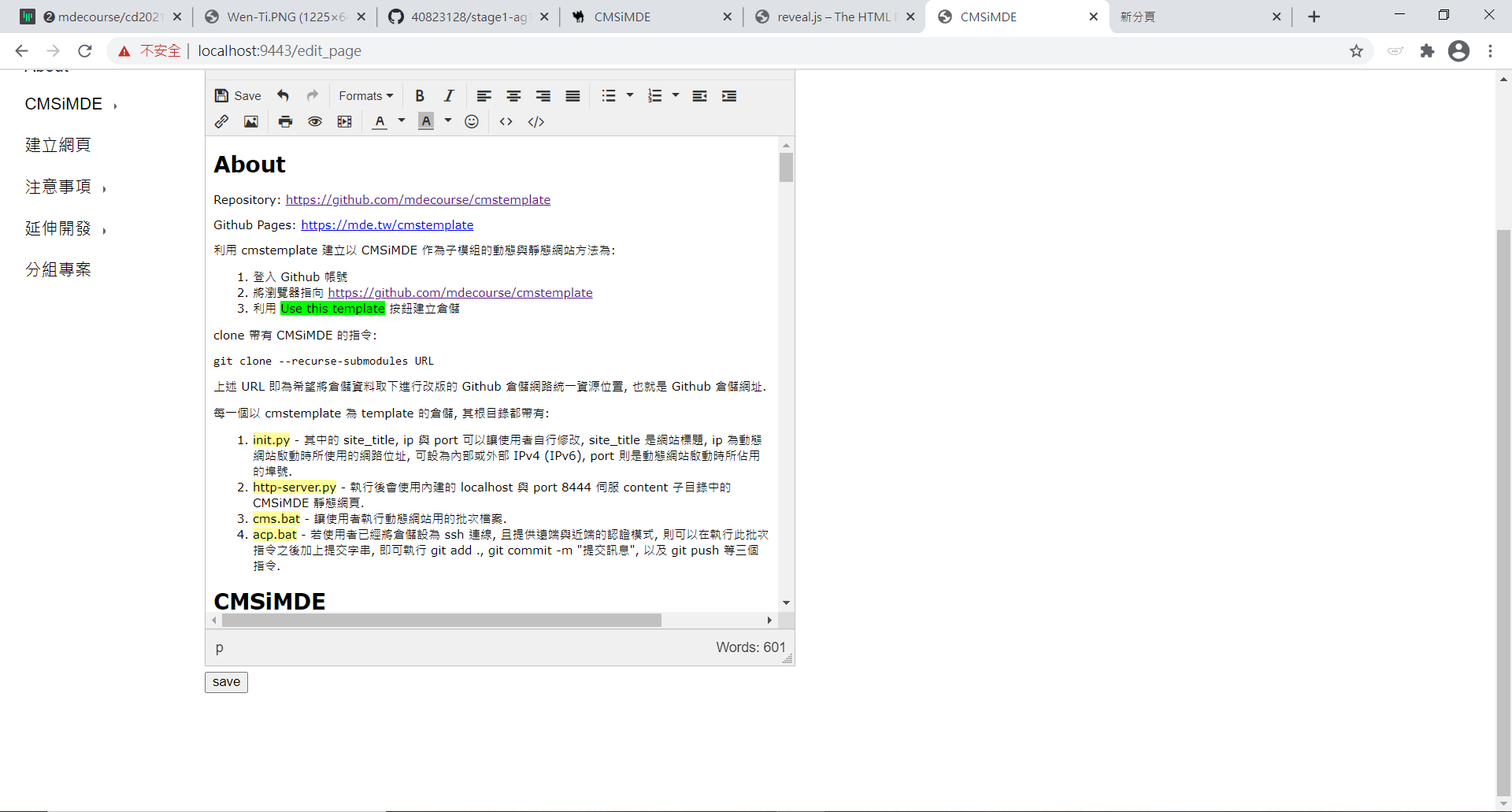1512x812 pixels.
Task: Click the editor scroll-down arrow
Action: [786, 603]
